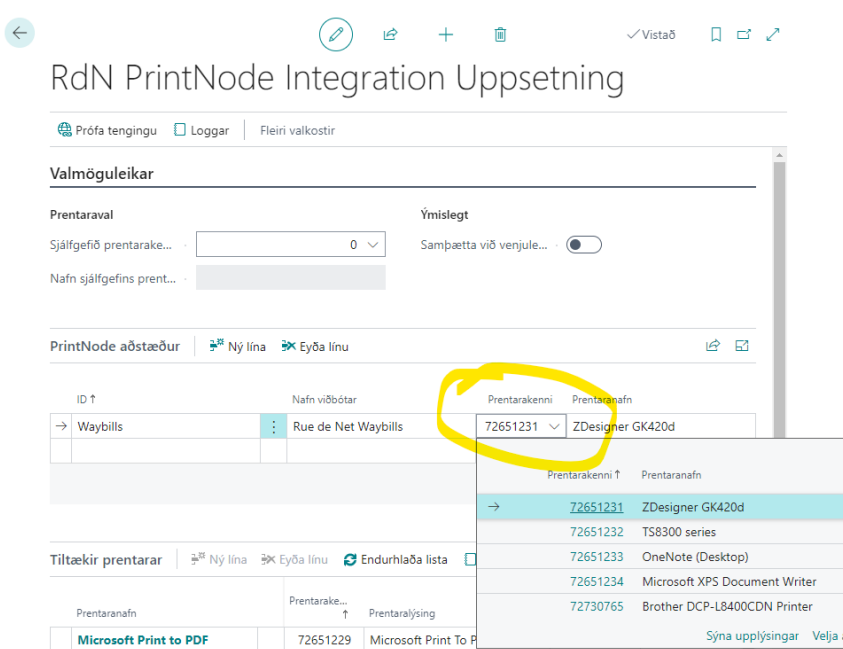This screenshot has height=649, width=843.
Task: Open Prentarakenni dropdown showing 72651231
Action: [554, 426]
